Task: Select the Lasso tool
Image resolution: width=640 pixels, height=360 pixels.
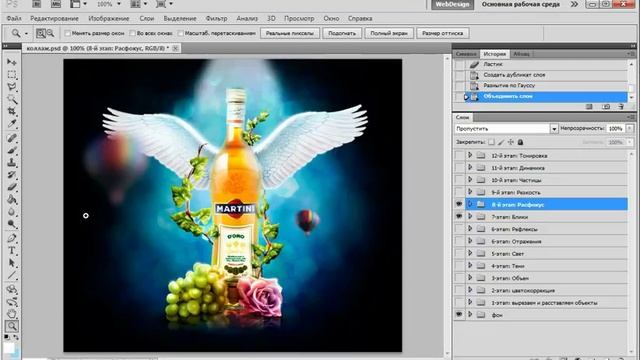Action: click(11, 87)
